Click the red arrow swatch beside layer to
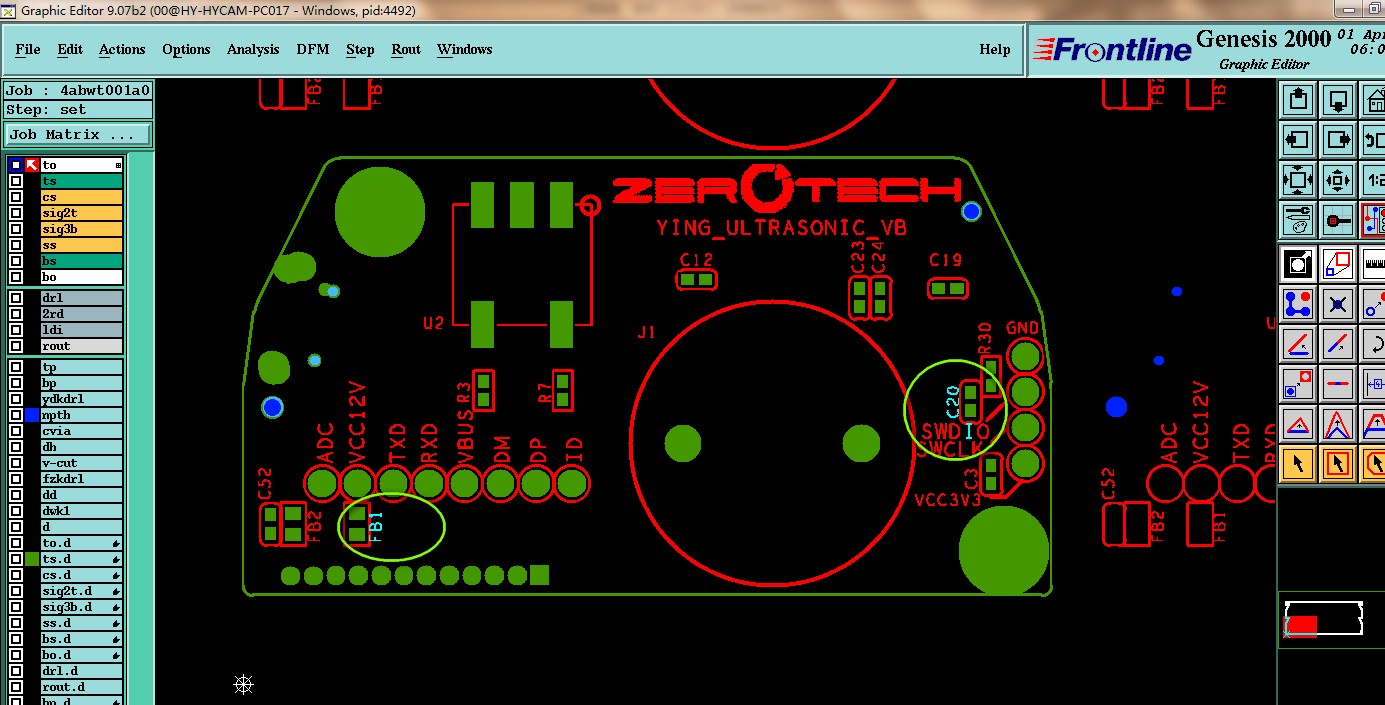 point(32,165)
